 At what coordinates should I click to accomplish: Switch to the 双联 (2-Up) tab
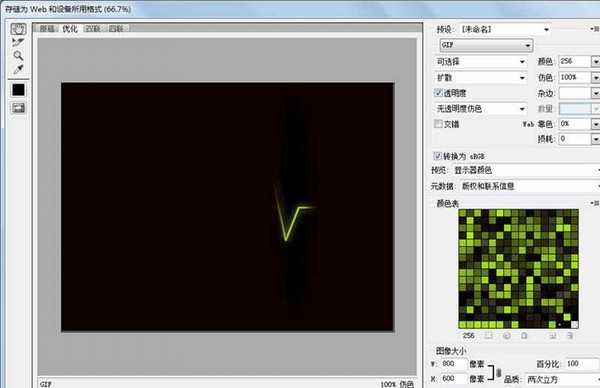click(93, 29)
